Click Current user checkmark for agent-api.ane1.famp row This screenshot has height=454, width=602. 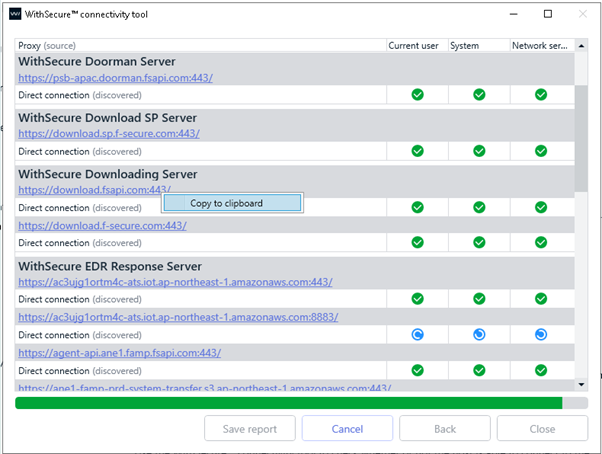pyautogui.click(x=417, y=370)
